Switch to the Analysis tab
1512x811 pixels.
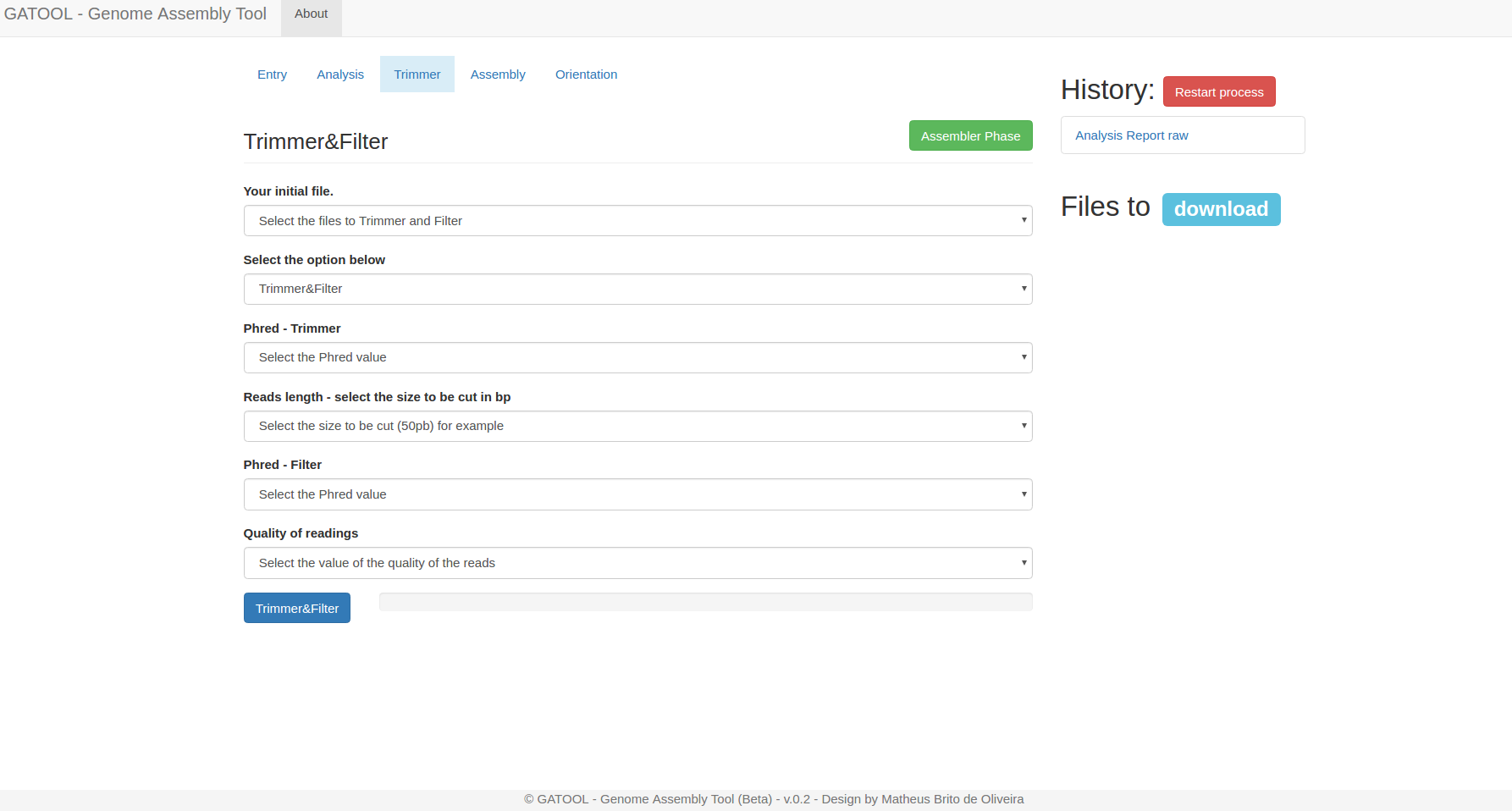coord(340,74)
